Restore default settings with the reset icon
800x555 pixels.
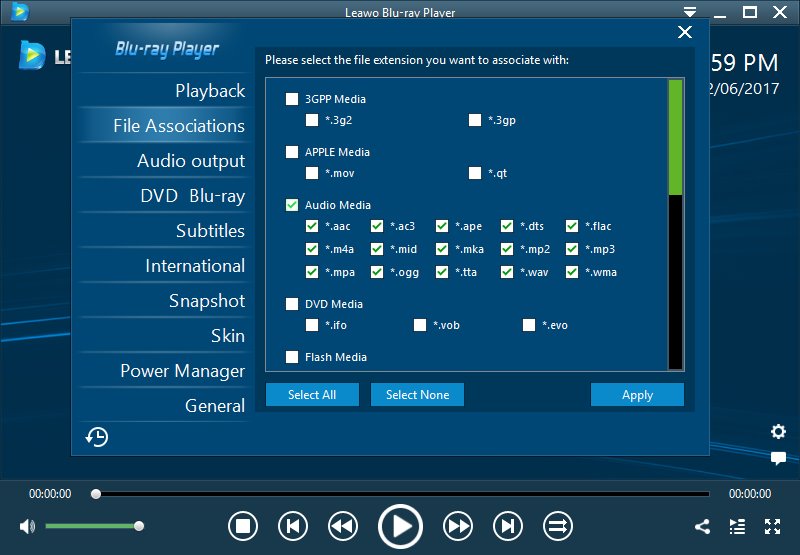pyautogui.click(x=97, y=437)
